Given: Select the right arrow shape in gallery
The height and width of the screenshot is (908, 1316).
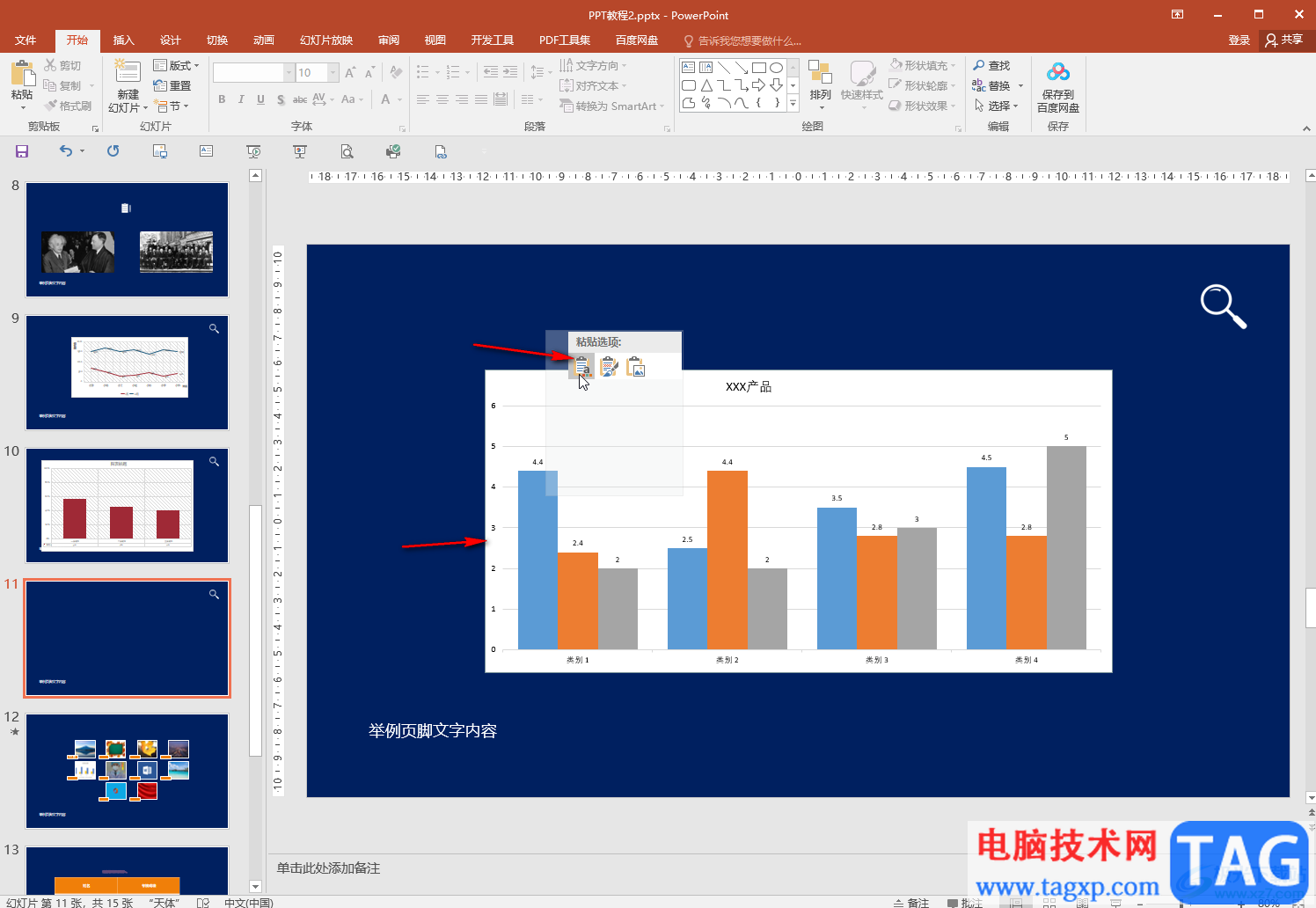Looking at the screenshot, I should coord(758,85).
